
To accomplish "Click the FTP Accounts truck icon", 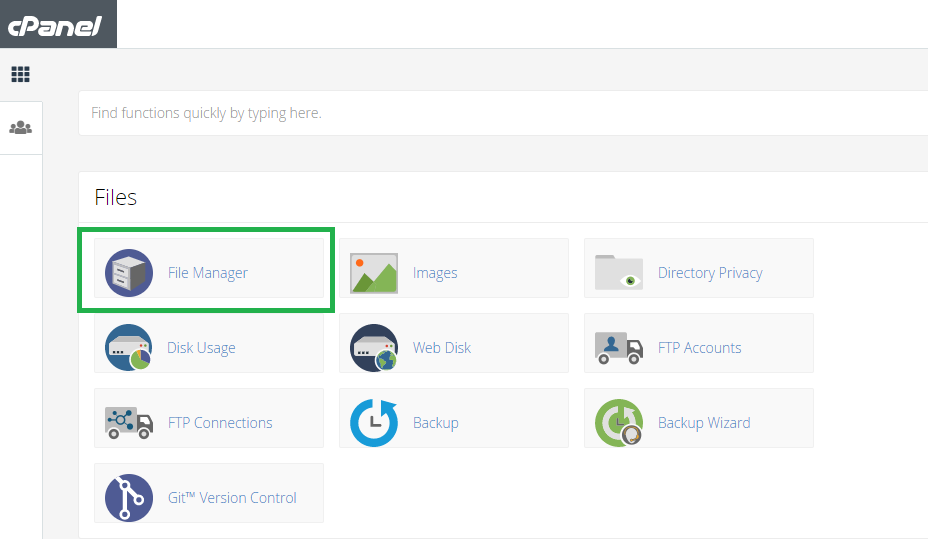I will [x=619, y=348].
